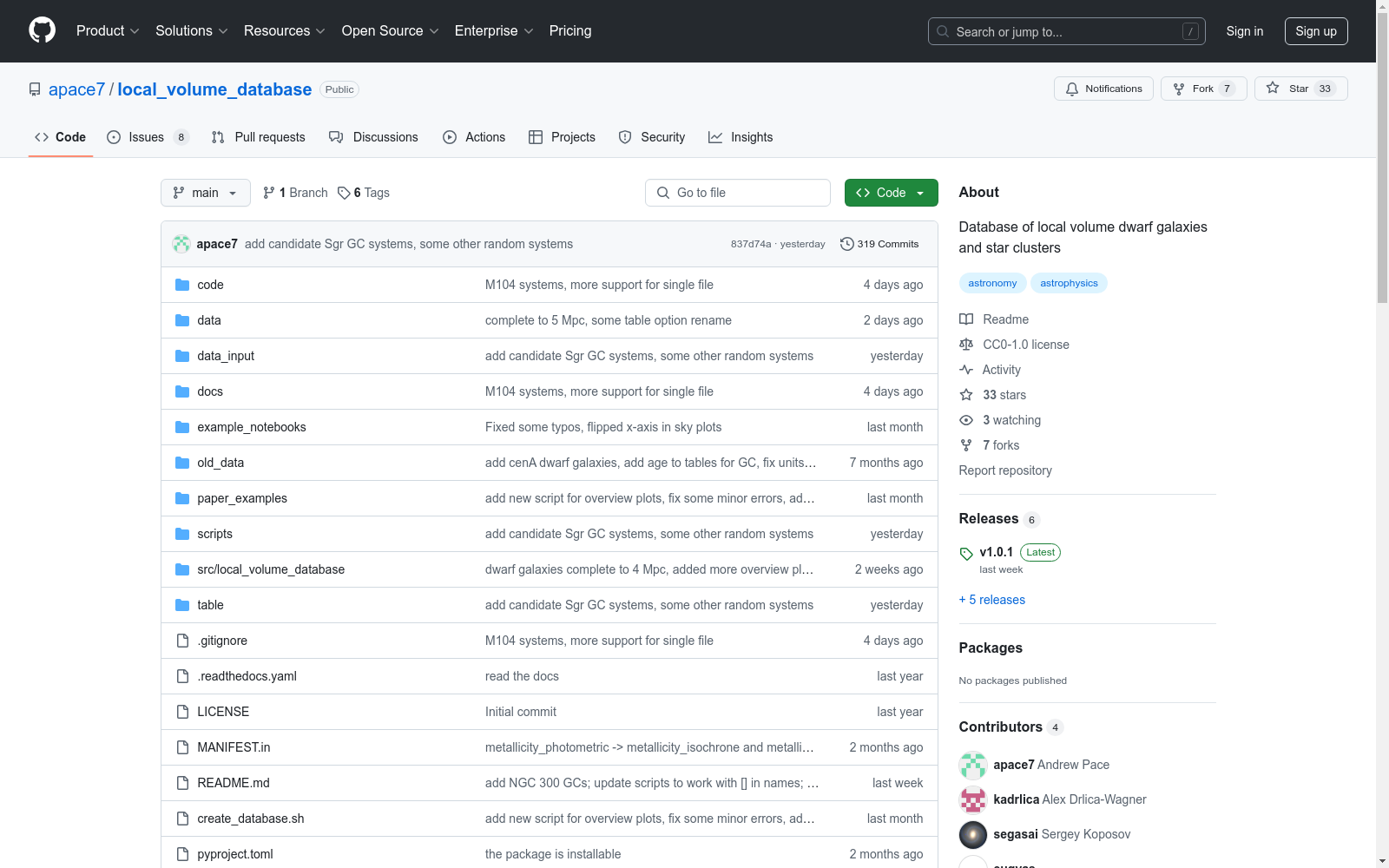Open the paper_examples folder

[x=242, y=498]
